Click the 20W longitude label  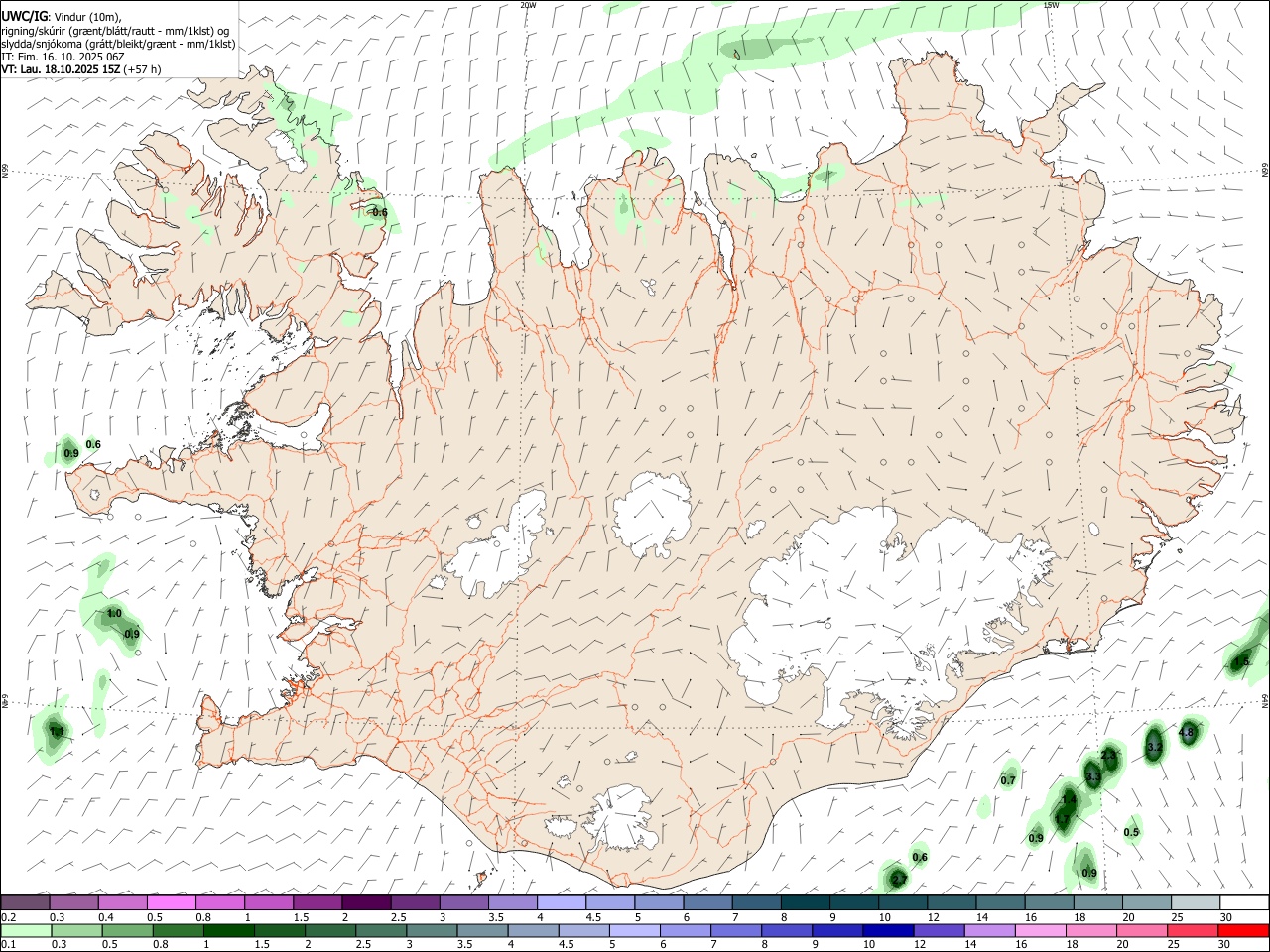coord(528,5)
